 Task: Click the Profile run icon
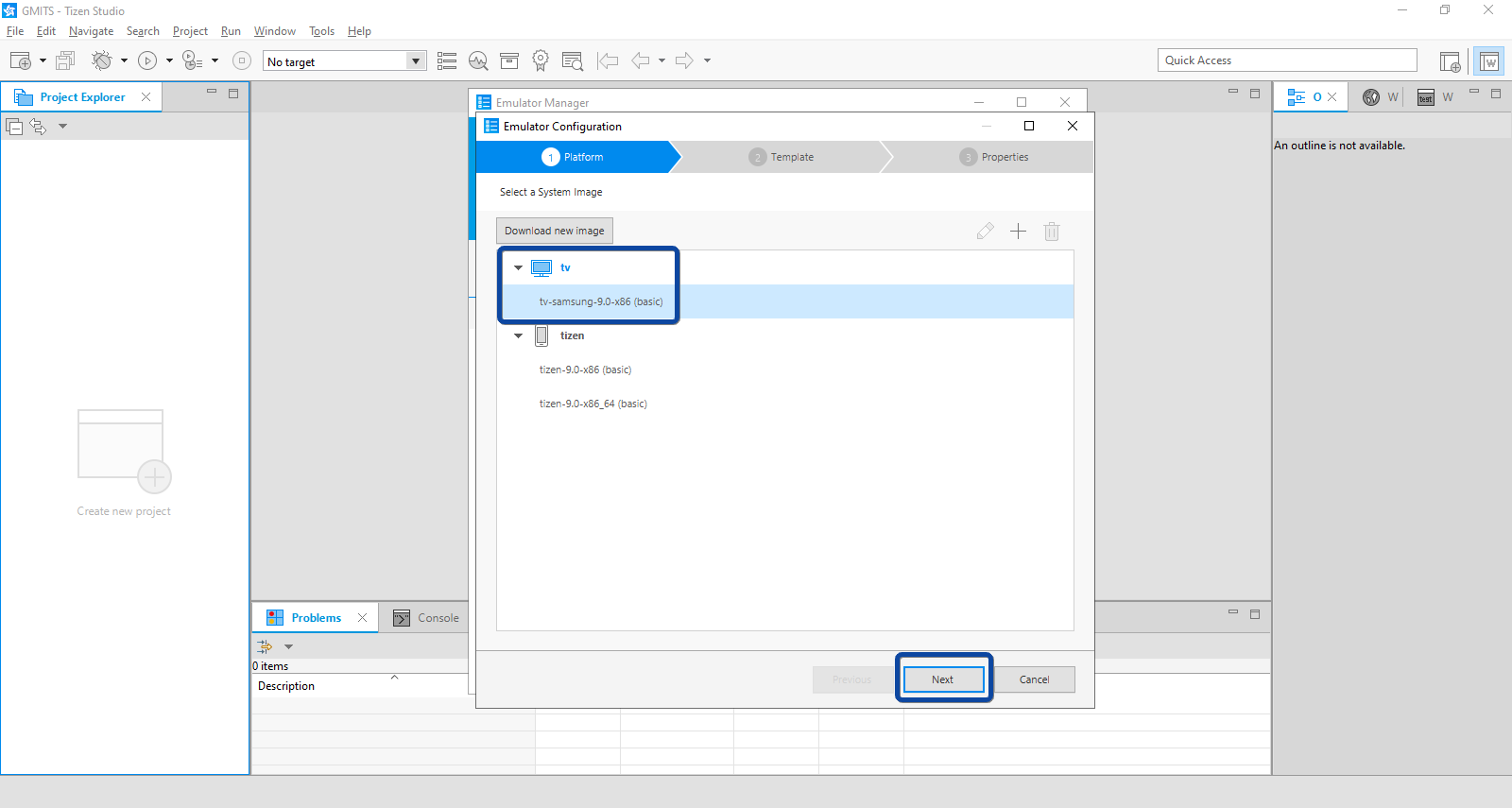(x=192, y=60)
